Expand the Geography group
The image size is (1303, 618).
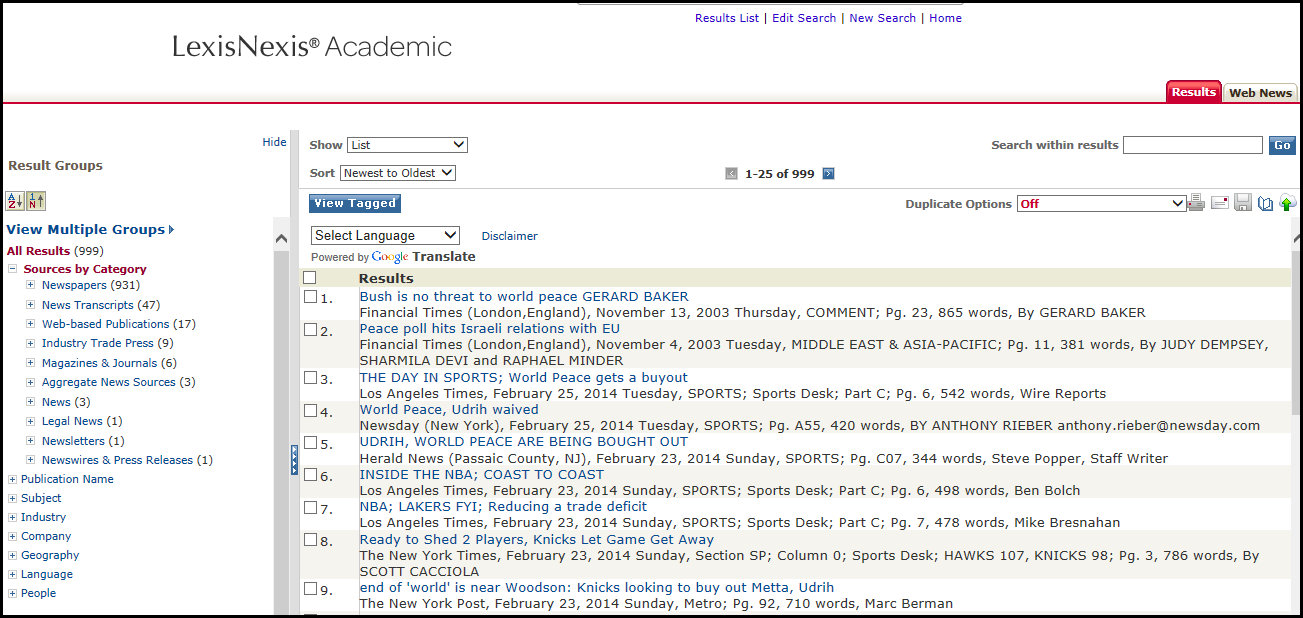[13, 556]
